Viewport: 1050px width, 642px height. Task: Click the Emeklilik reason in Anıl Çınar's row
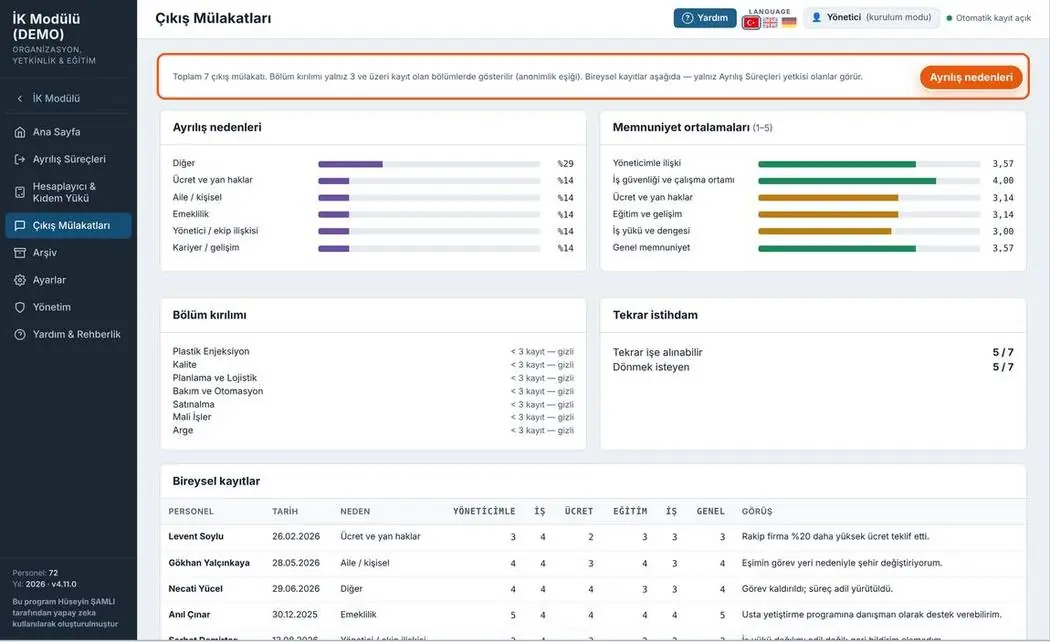coord(358,615)
